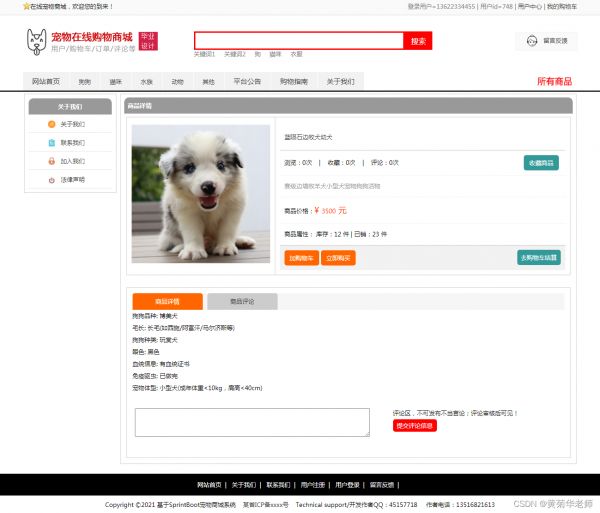Viewport: 600px width, 513px height.
Task: Open 我的购物车 in the top bar
Action: click(562, 7)
